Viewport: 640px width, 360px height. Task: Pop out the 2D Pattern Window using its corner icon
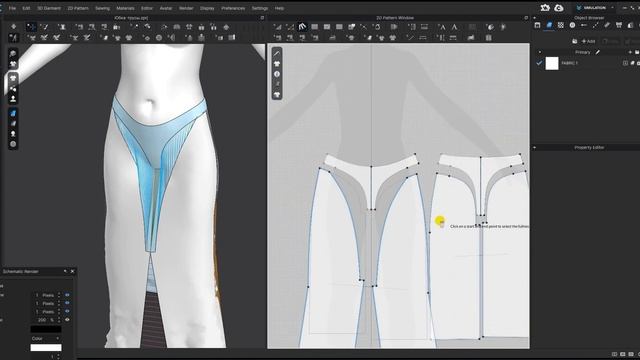click(526, 18)
